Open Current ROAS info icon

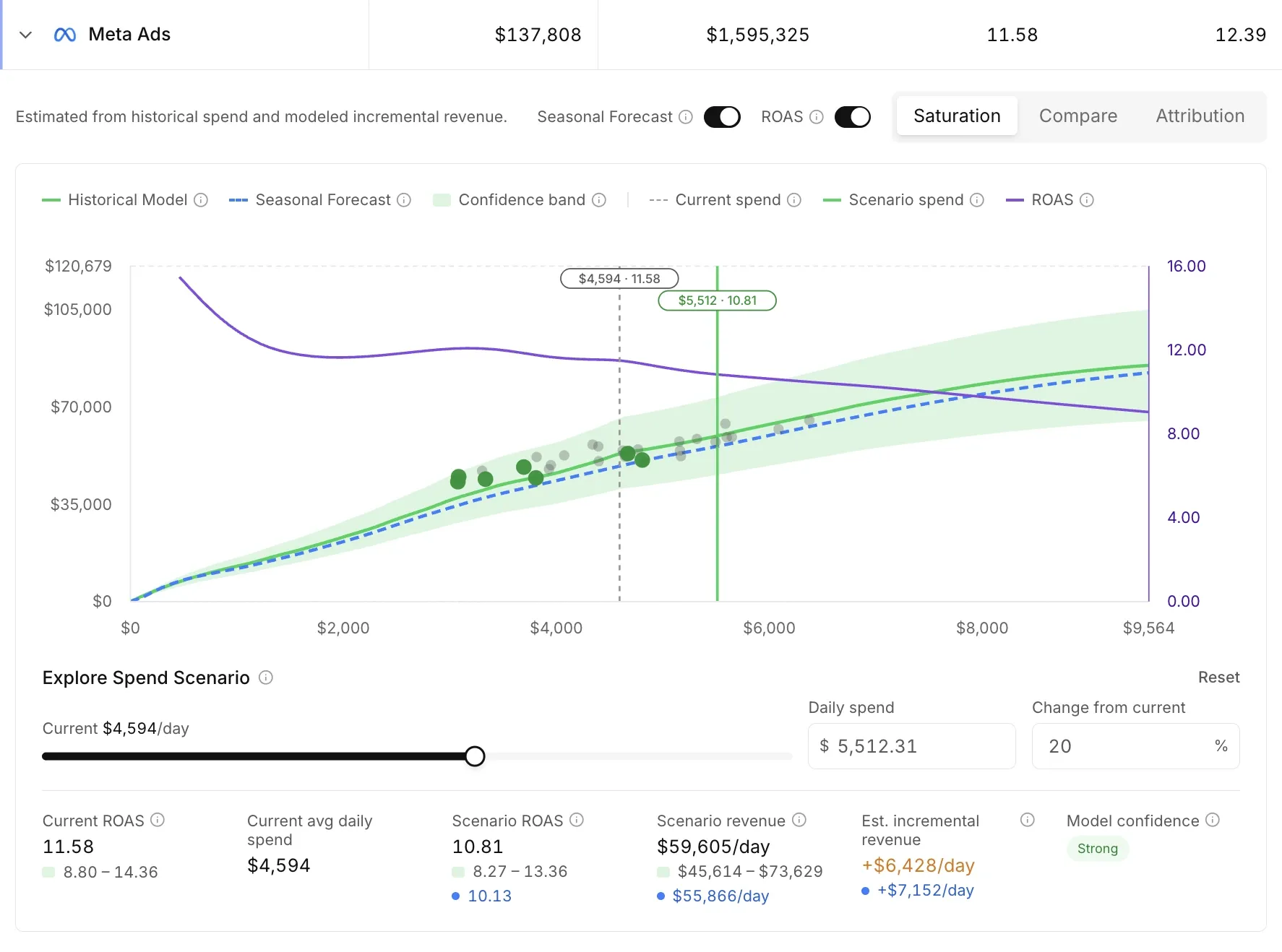[x=158, y=820]
